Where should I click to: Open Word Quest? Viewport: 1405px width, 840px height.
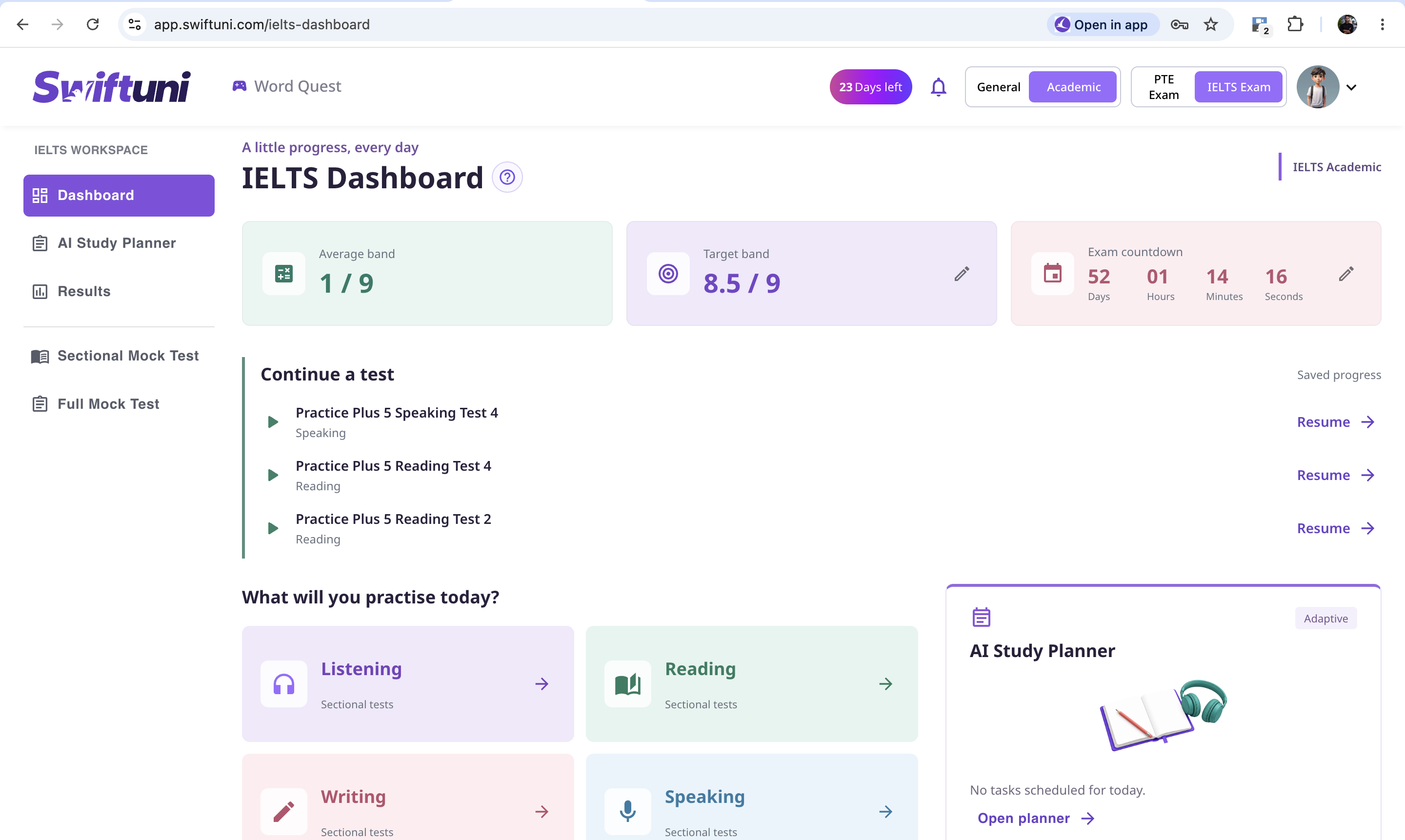click(286, 86)
